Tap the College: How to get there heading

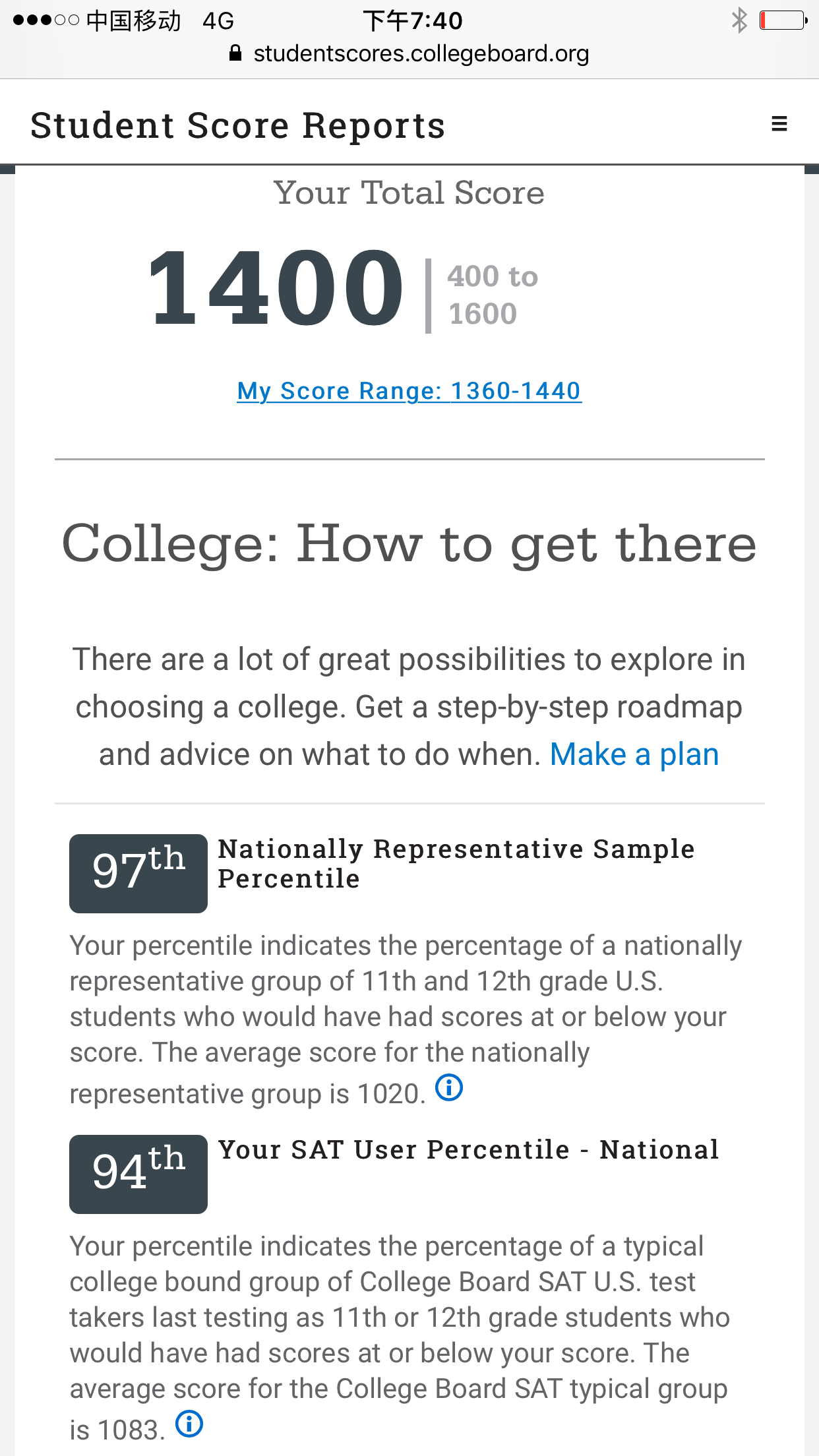(x=409, y=543)
